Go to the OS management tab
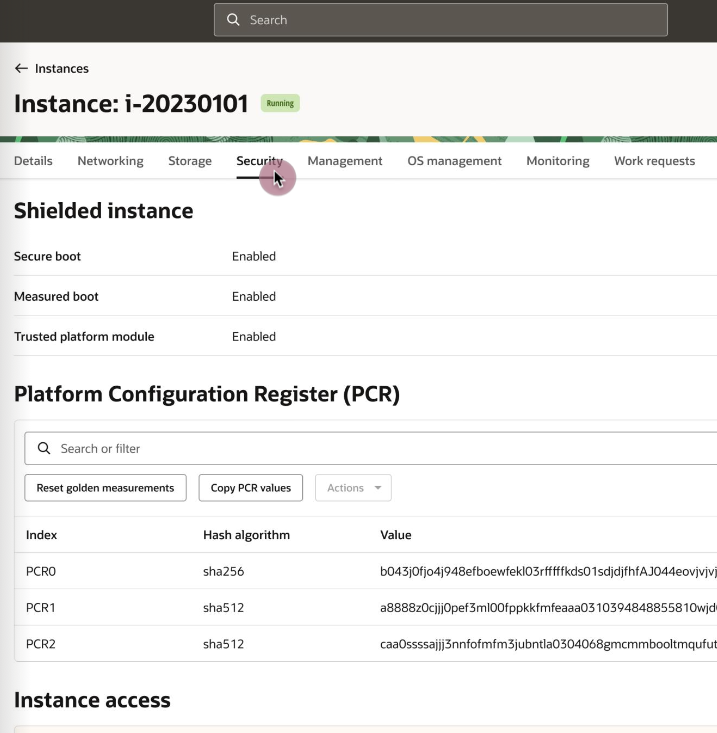Screen dimensions: 717x733 point(454,161)
